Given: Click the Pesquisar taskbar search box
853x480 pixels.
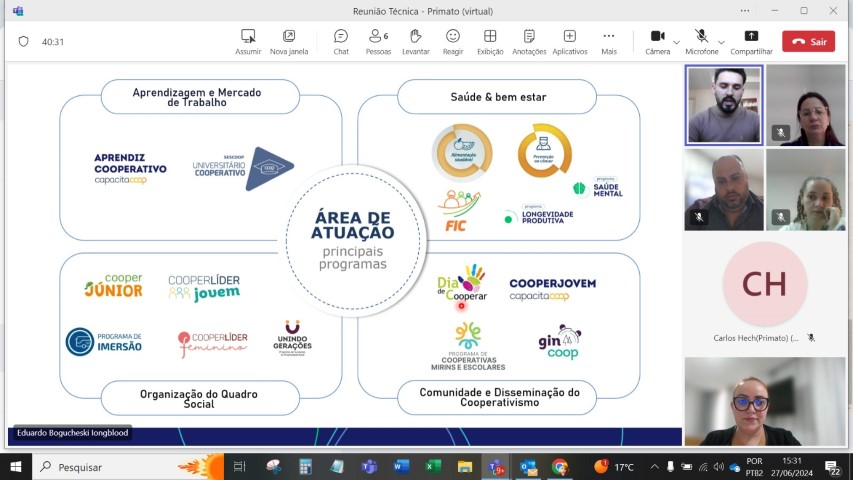Looking at the screenshot, I should tap(128, 467).
